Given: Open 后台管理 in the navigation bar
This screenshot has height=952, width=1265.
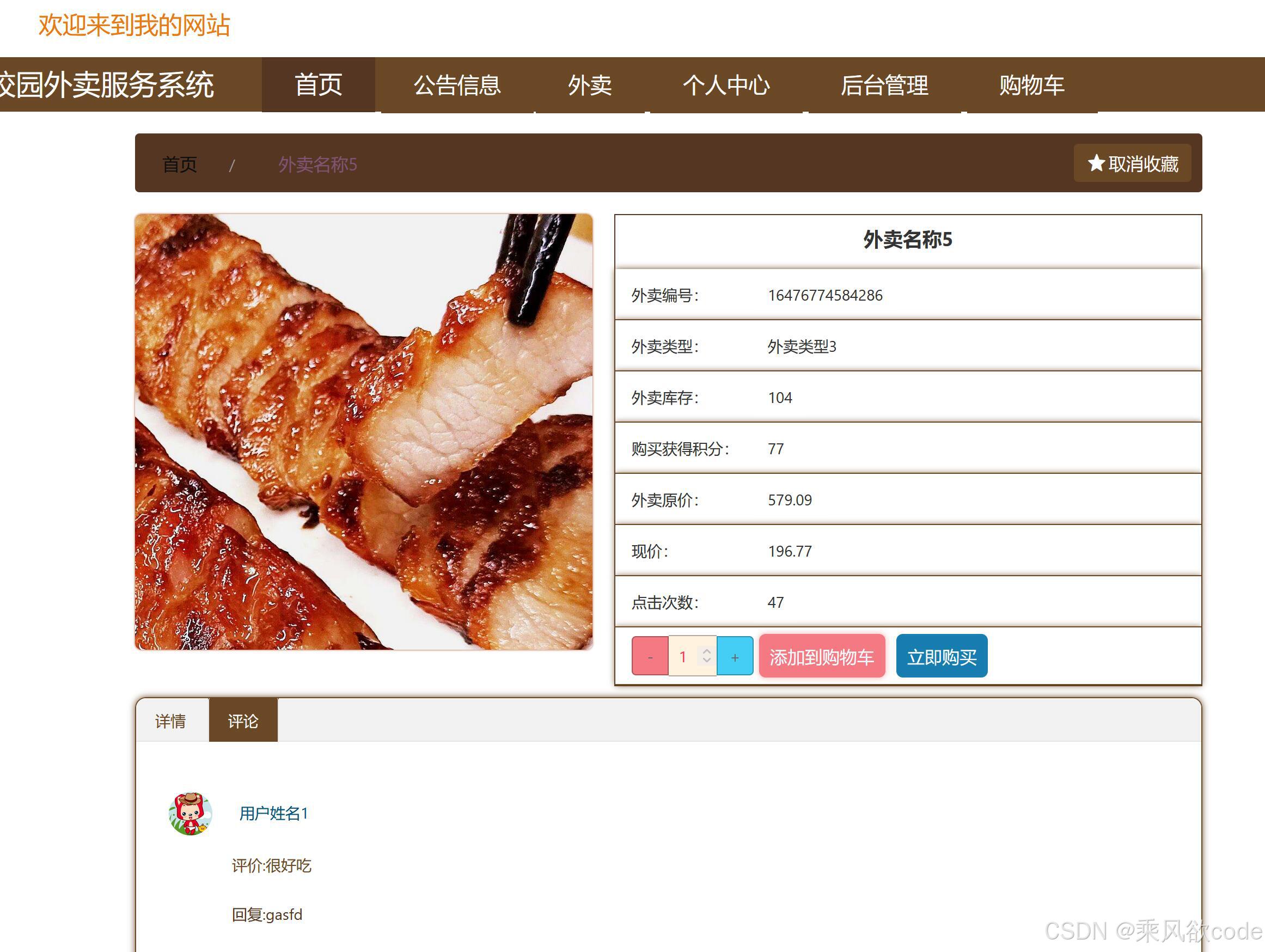Looking at the screenshot, I should click(x=884, y=84).
